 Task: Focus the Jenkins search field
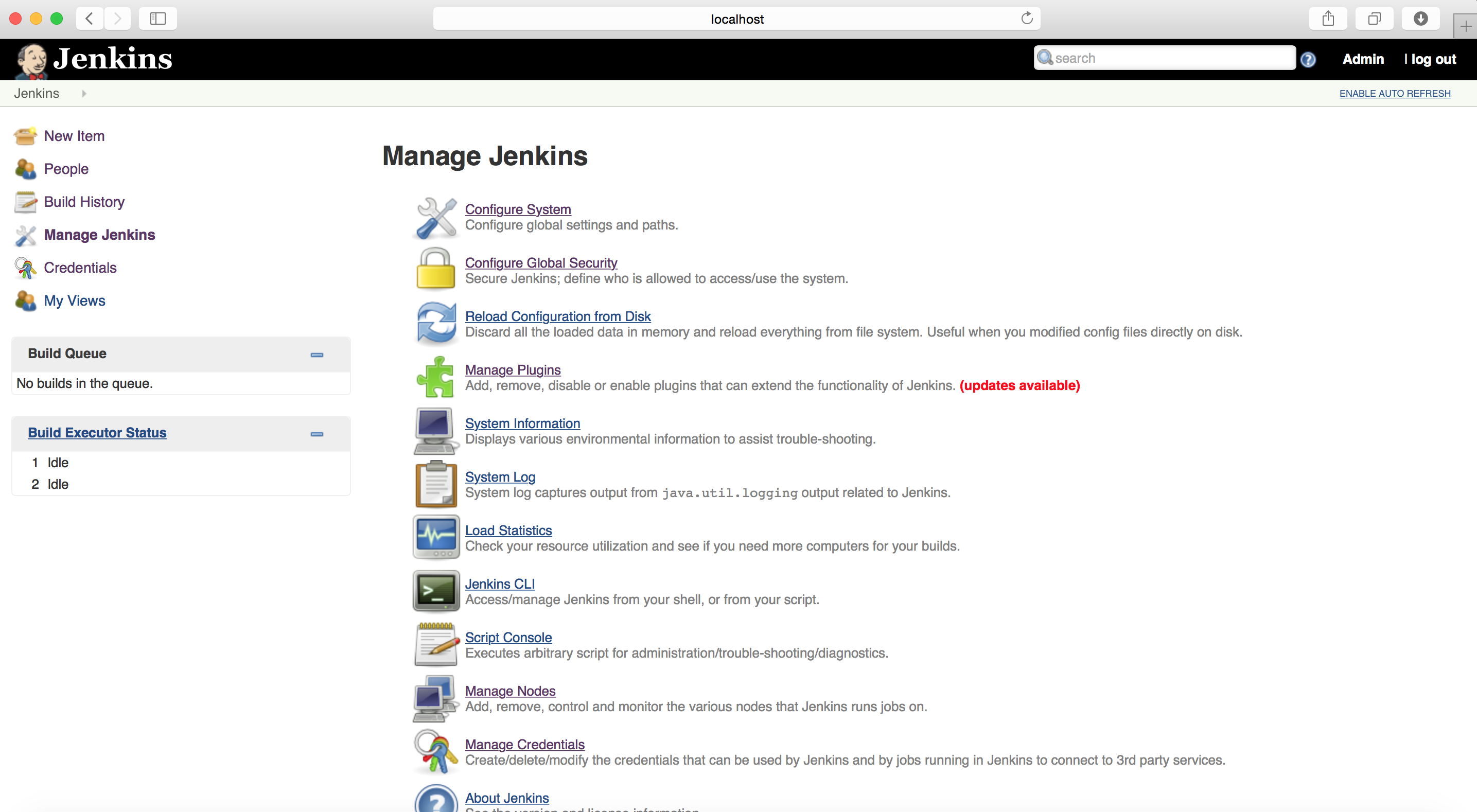(x=1165, y=58)
